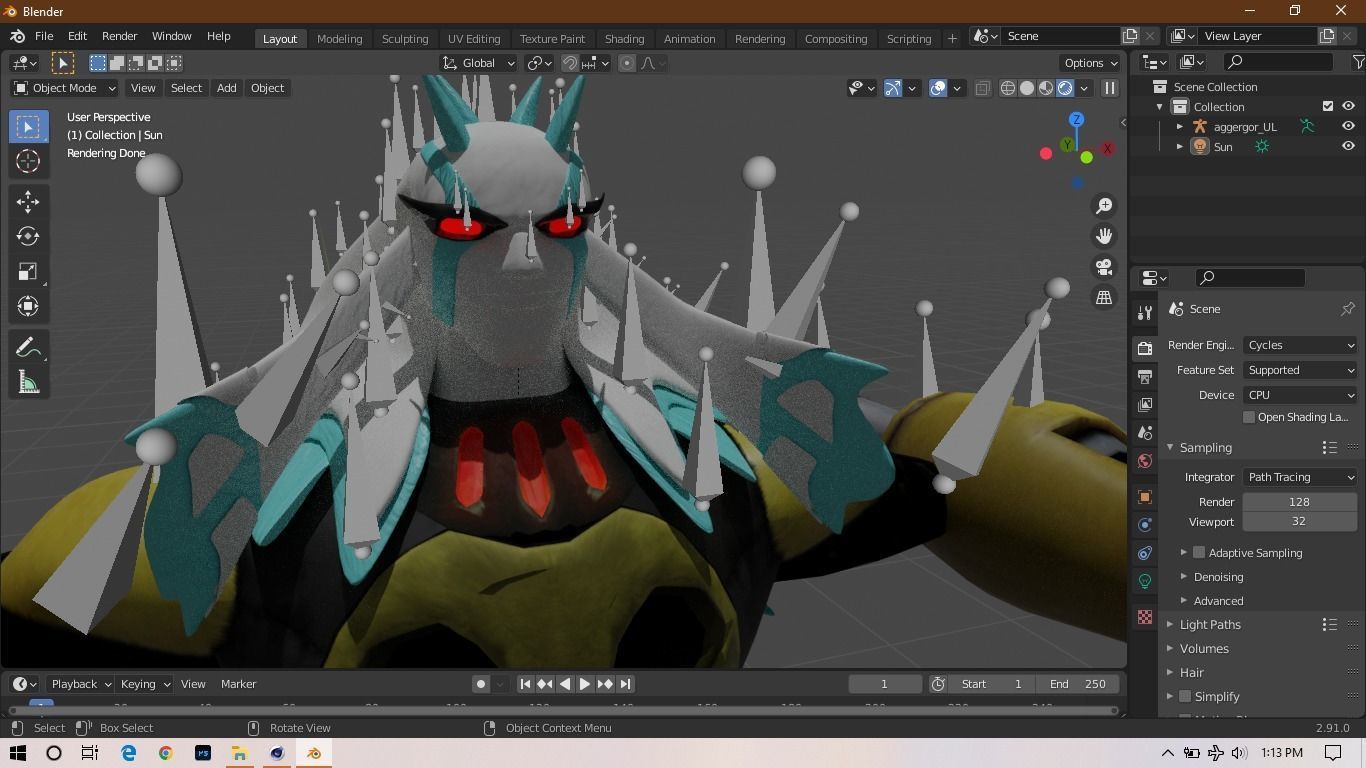The image size is (1366, 768).
Task: Open the Playback popover in timeline
Action: (x=81, y=684)
